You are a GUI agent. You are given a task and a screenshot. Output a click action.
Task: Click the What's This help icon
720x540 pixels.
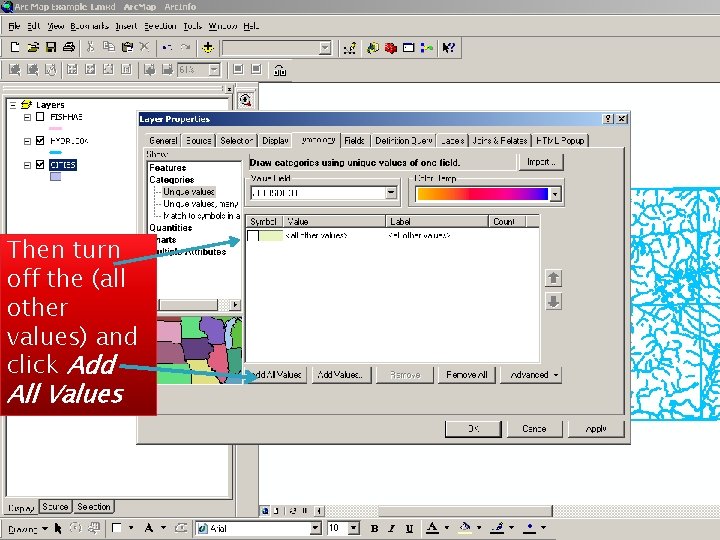click(x=449, y=48)
